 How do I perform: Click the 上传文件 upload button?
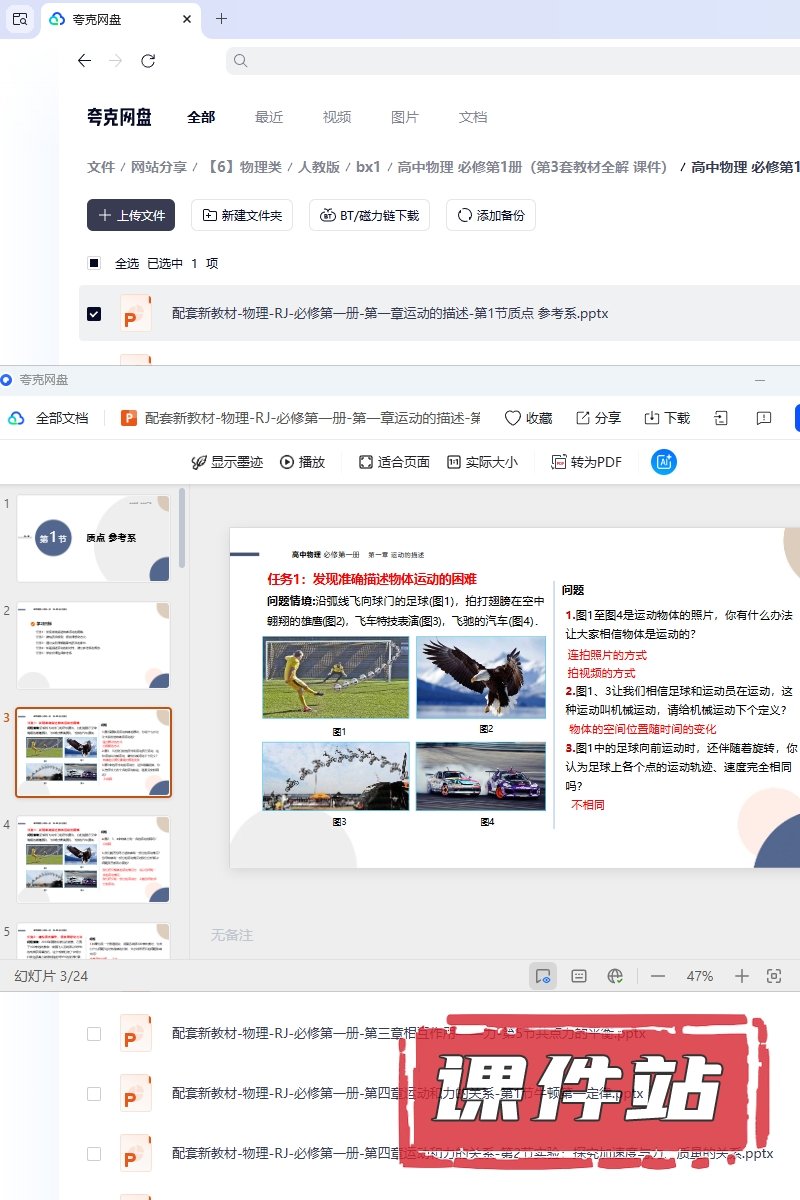[x=131, y=215]
